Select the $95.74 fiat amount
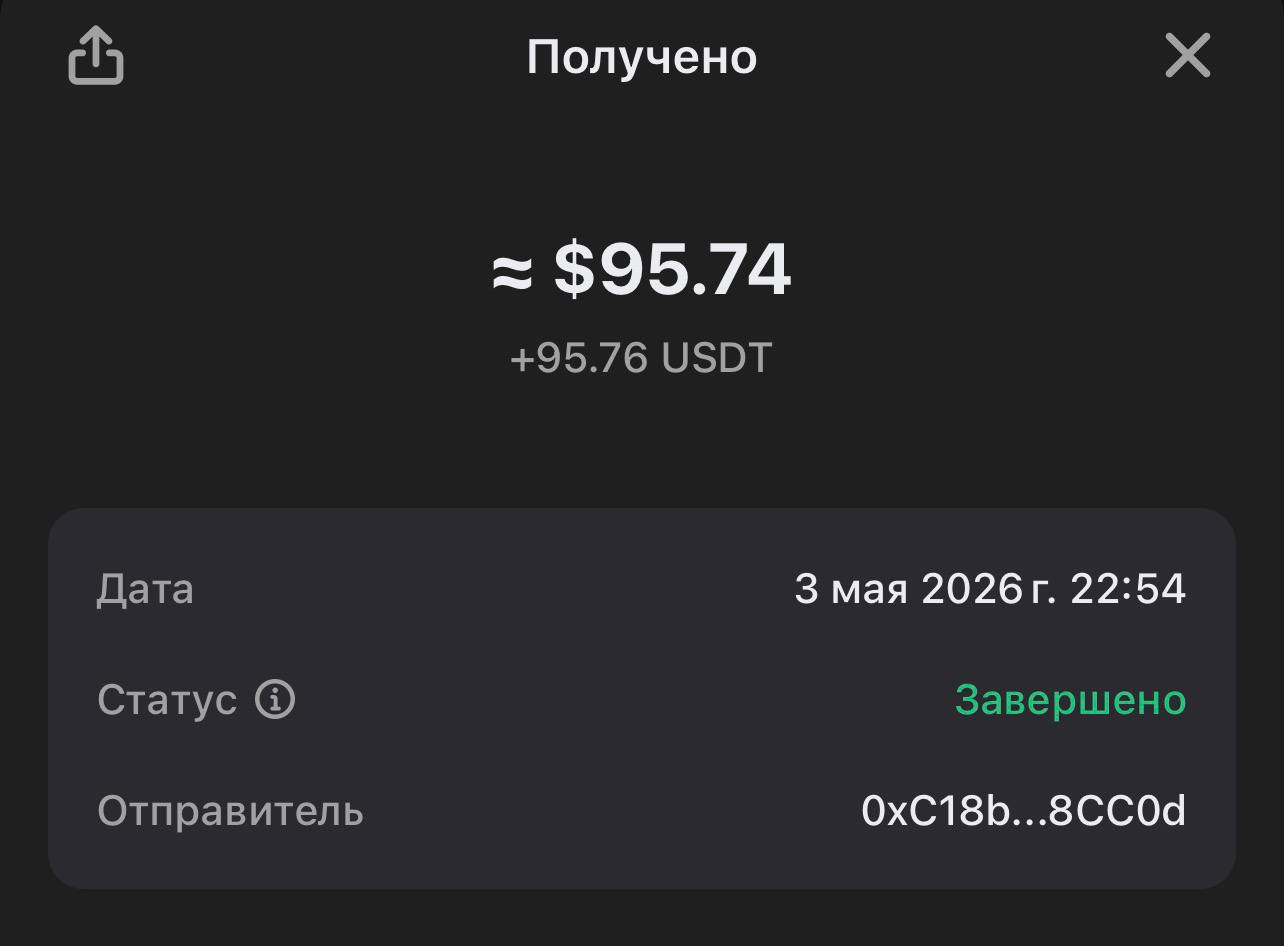The width and height of the screenshot is (1284, 946). point(673,270)
